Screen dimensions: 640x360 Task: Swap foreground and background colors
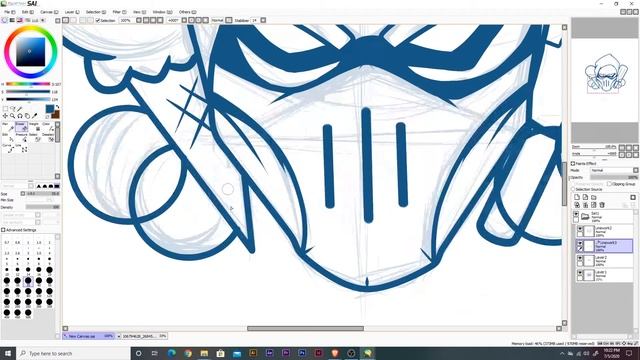click(57, 107)
